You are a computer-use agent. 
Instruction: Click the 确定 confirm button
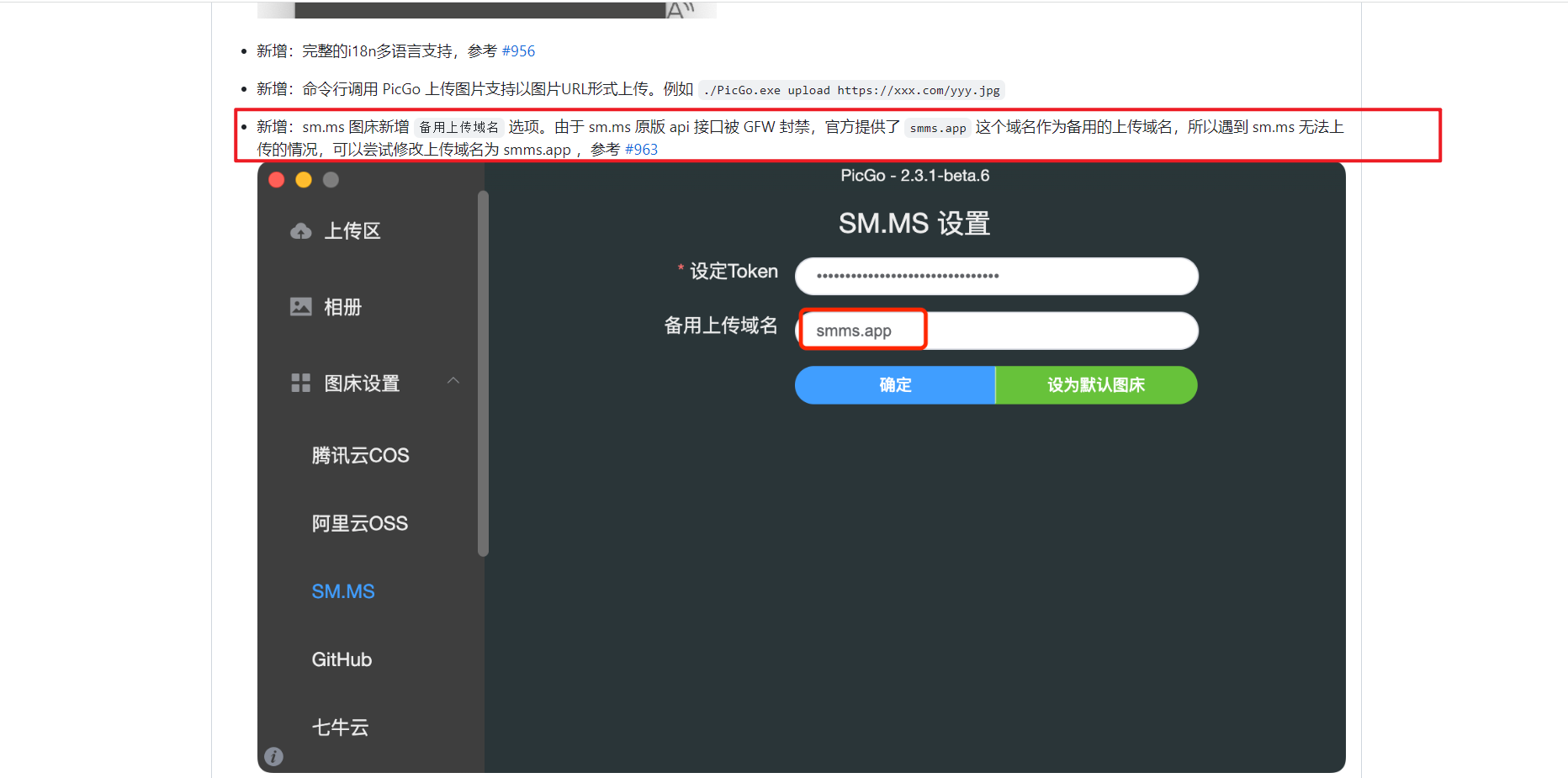pyautogui.click(x=895, y=385)
